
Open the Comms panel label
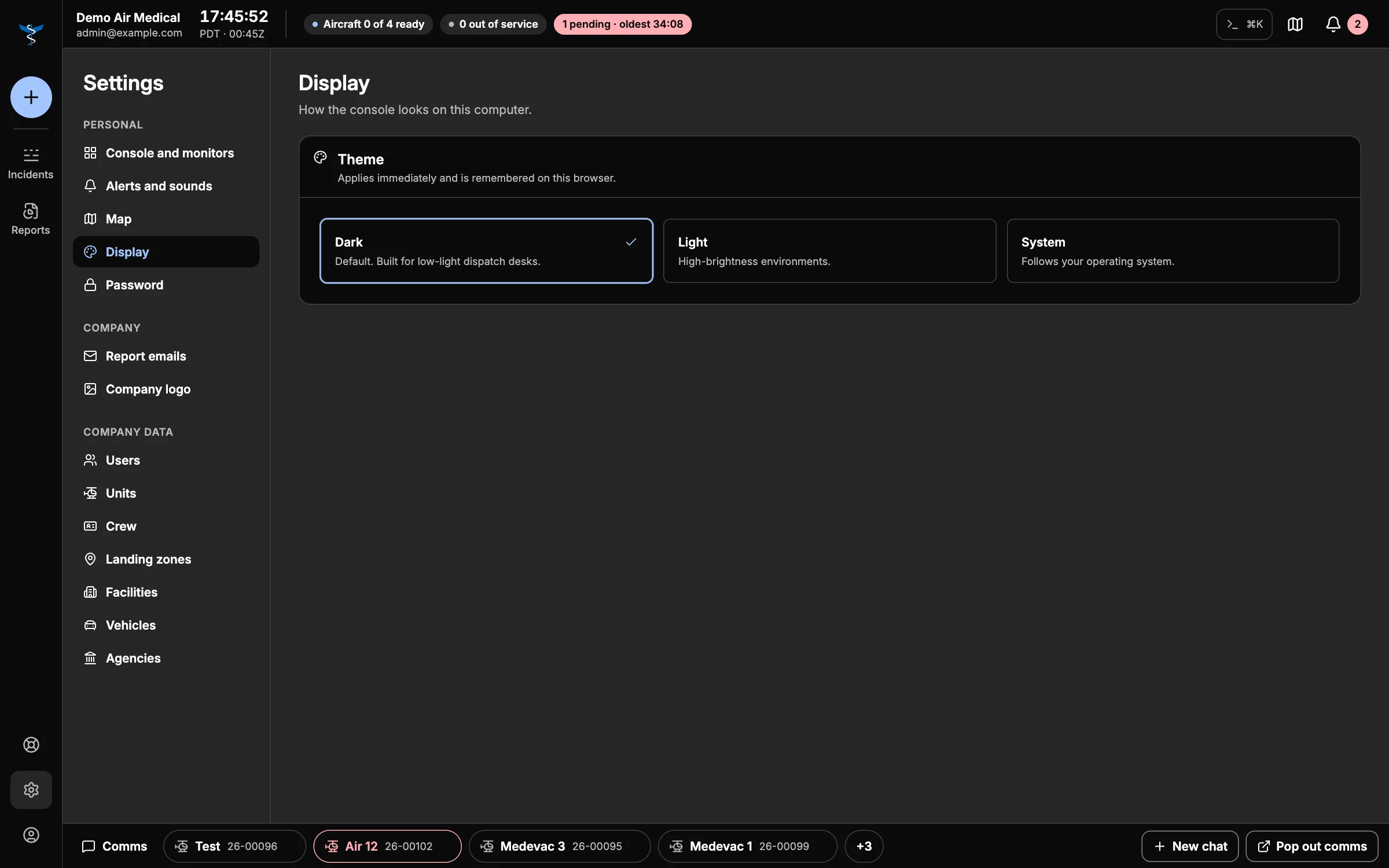(x=115, y=846)
